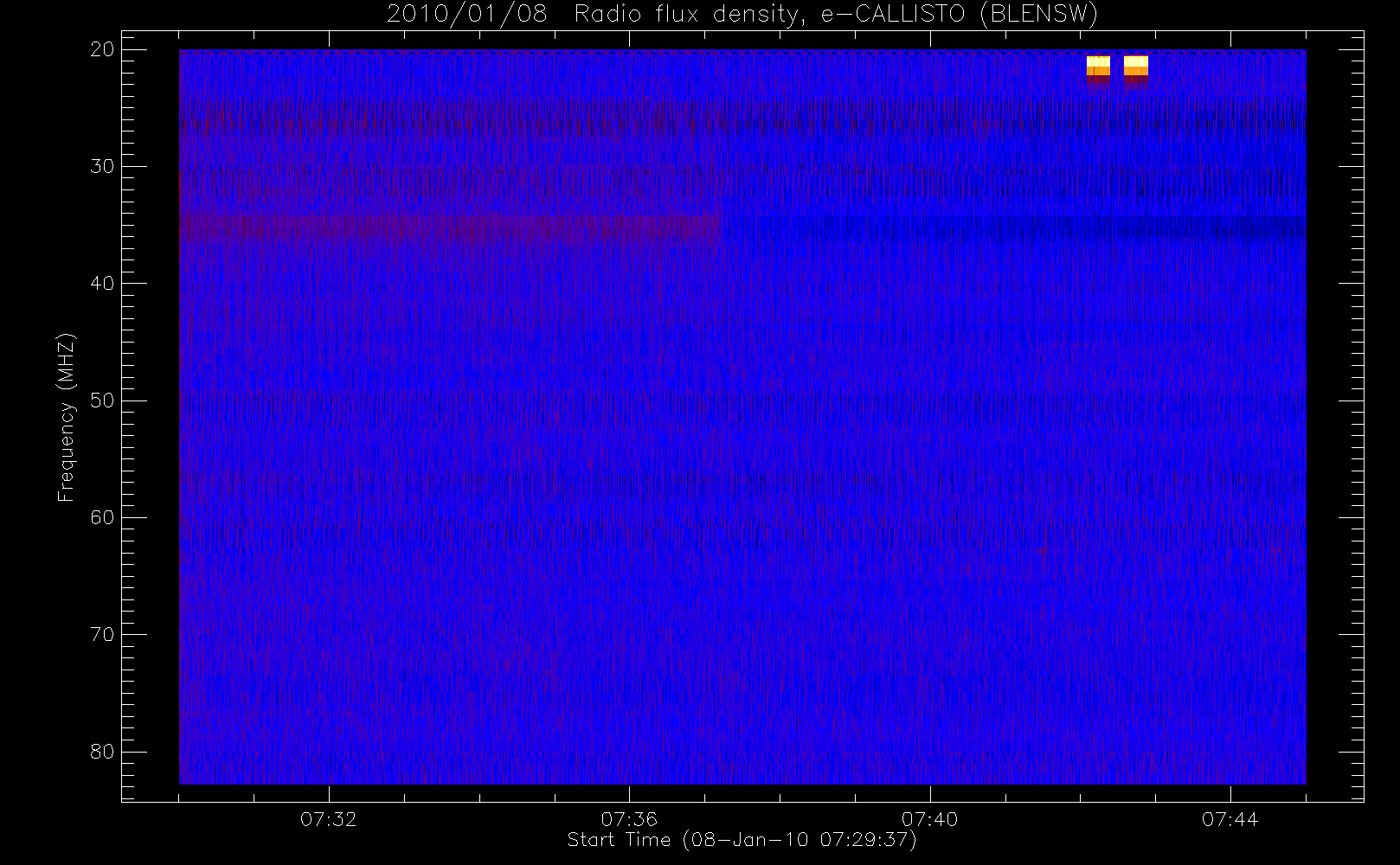Click the 40 MHz frequency tick label
This screenshot has height=865, width=1400.
coord(102,284)
